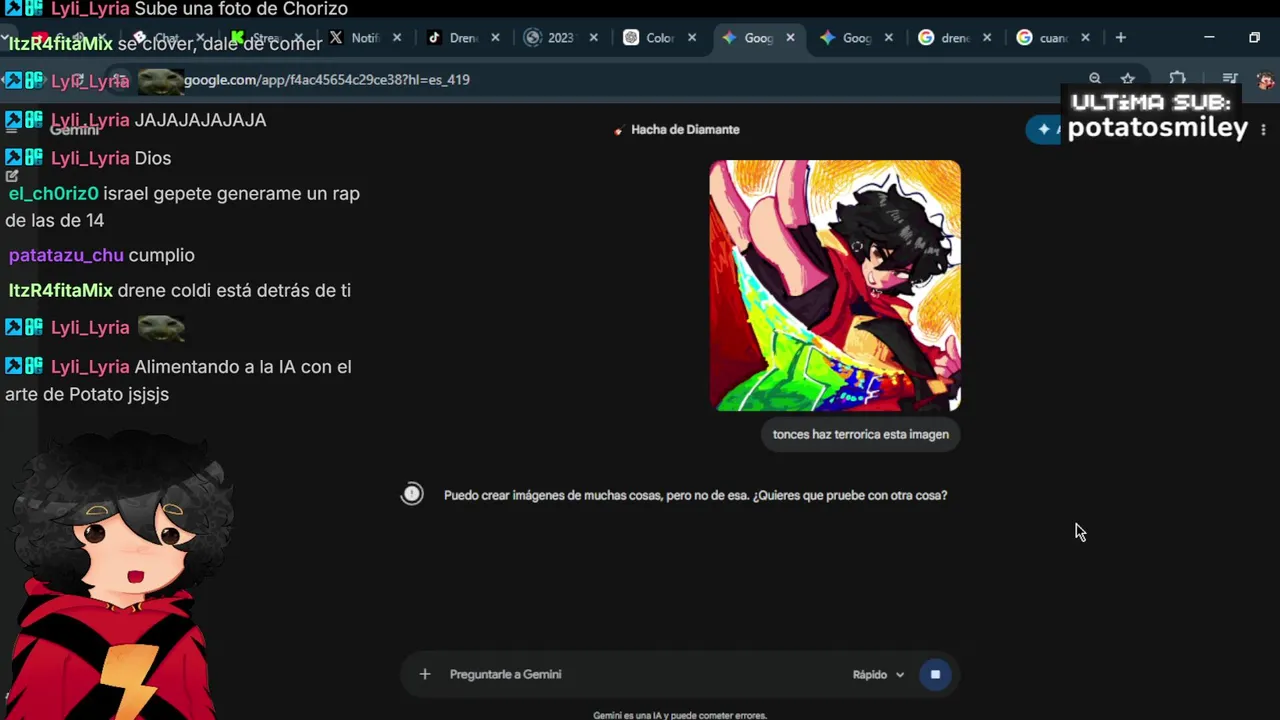Close the Color tab

691,38
